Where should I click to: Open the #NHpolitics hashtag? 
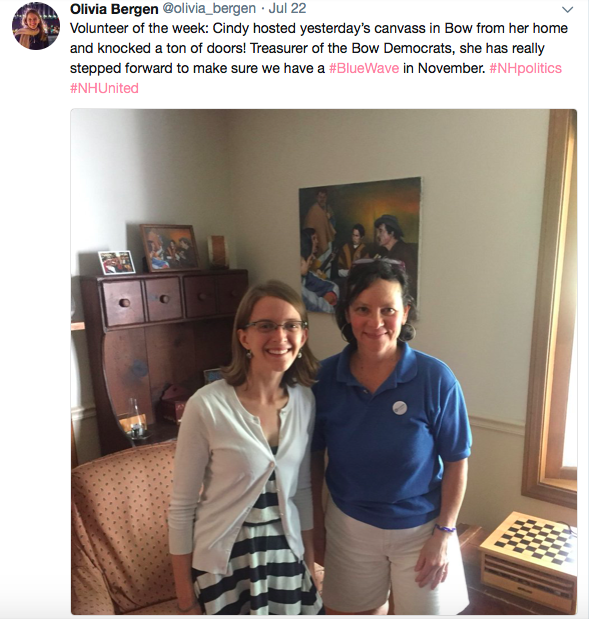[525, 68]
